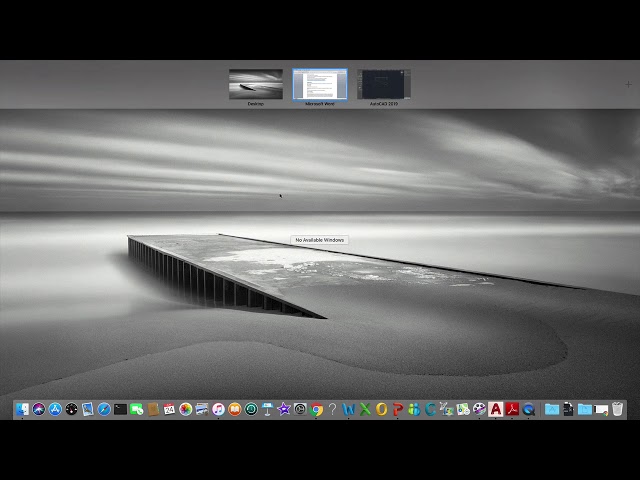Add a new desktop space with plus button
The width and height of the screenshot is (640, 480).
(628, 84)
